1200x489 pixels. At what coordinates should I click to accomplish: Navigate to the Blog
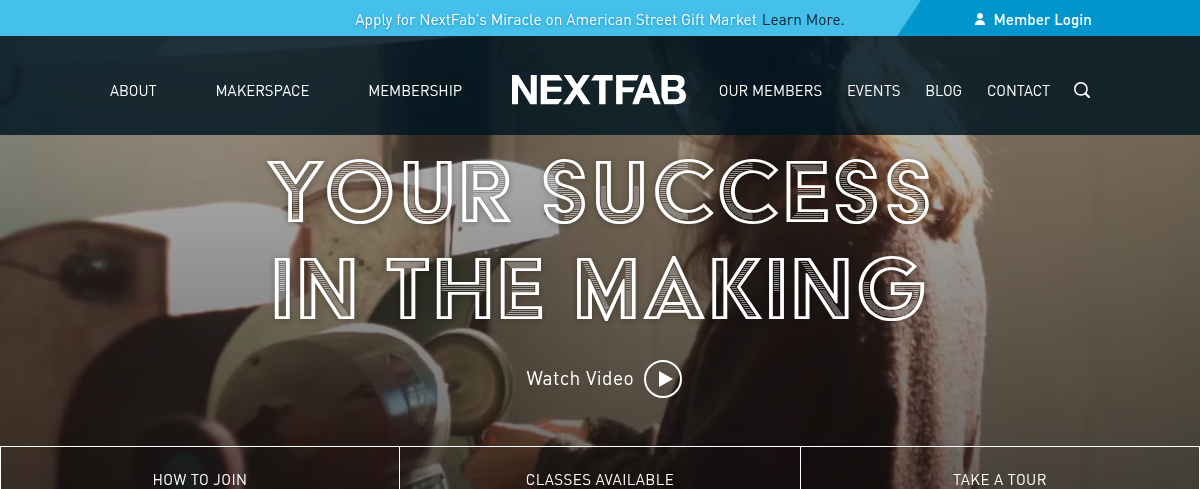click(944, 91)
